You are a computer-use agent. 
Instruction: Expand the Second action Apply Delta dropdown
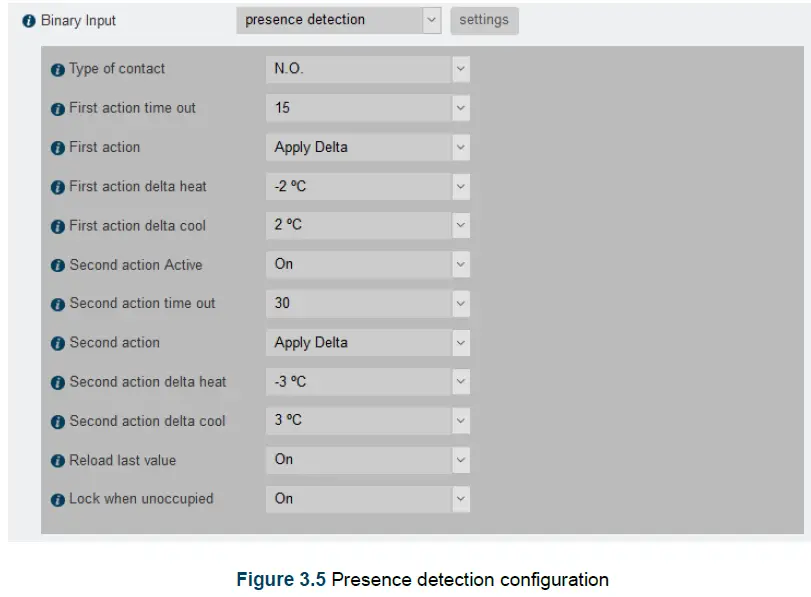coord(367,343)
